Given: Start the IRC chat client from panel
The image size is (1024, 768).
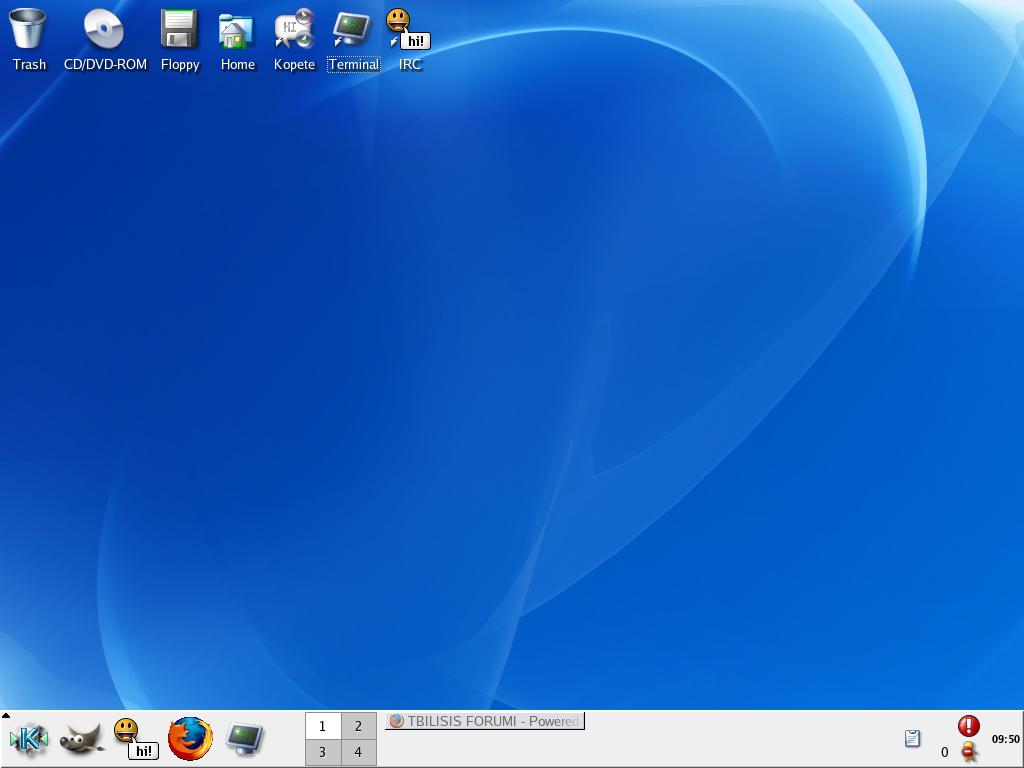Looking at the screenshot, I should (x=134, y=740).
